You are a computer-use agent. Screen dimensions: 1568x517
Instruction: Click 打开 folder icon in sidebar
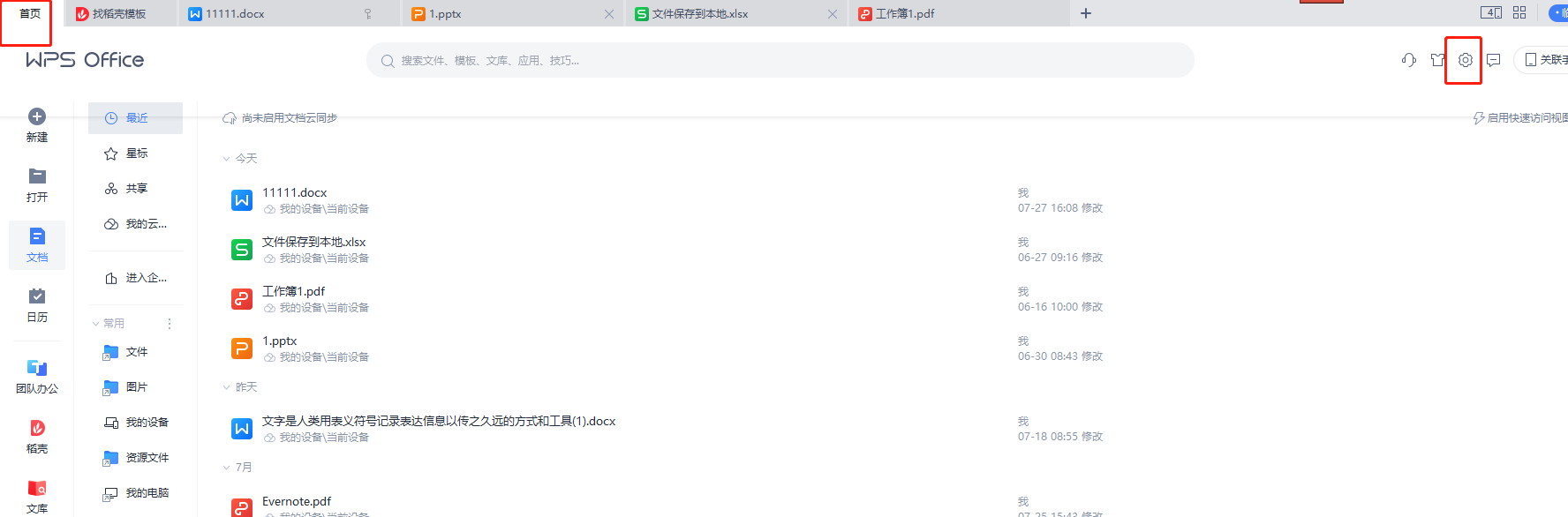37,176
